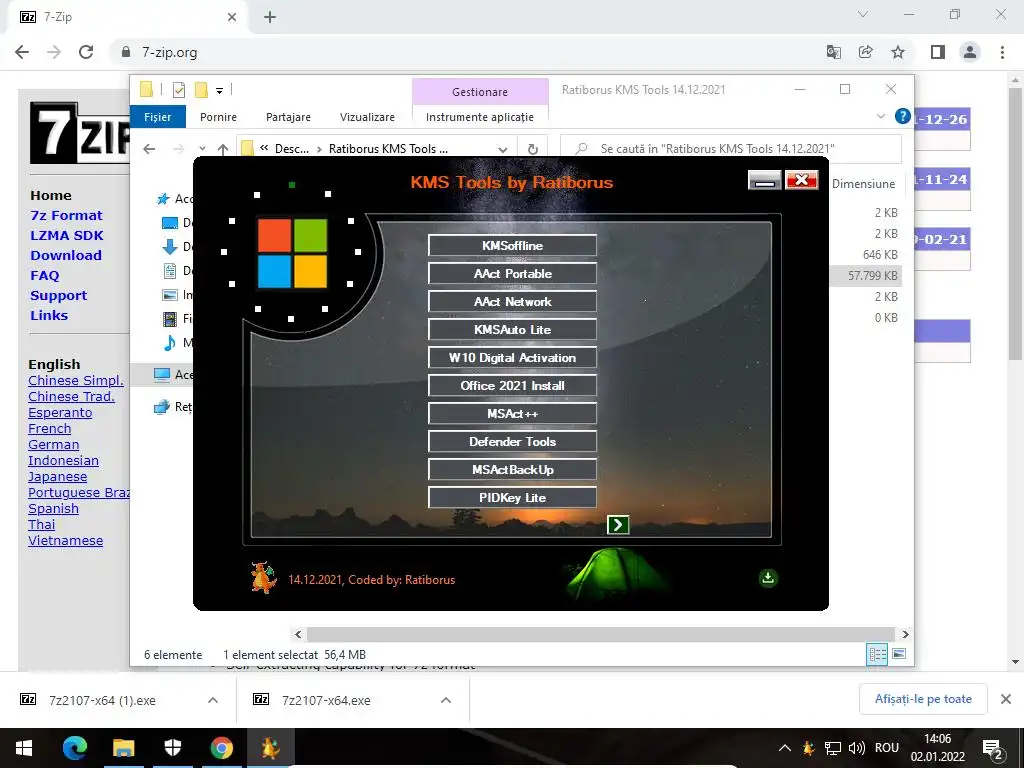The width and height of the screenshot is (1024, 768).
Task: Open Defender Tools
Action: 512,442
